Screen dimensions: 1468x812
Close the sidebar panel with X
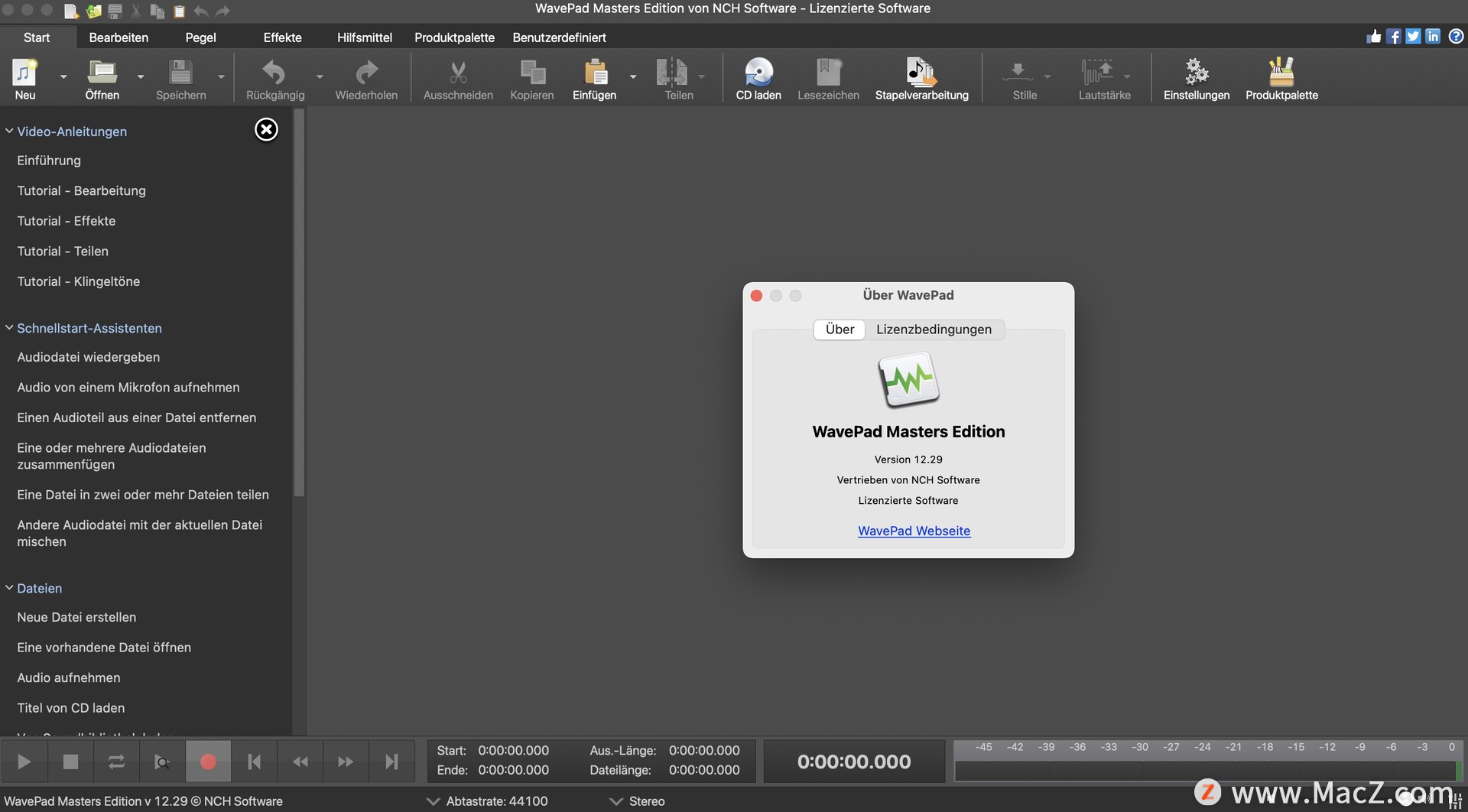(x=266, y=130)
